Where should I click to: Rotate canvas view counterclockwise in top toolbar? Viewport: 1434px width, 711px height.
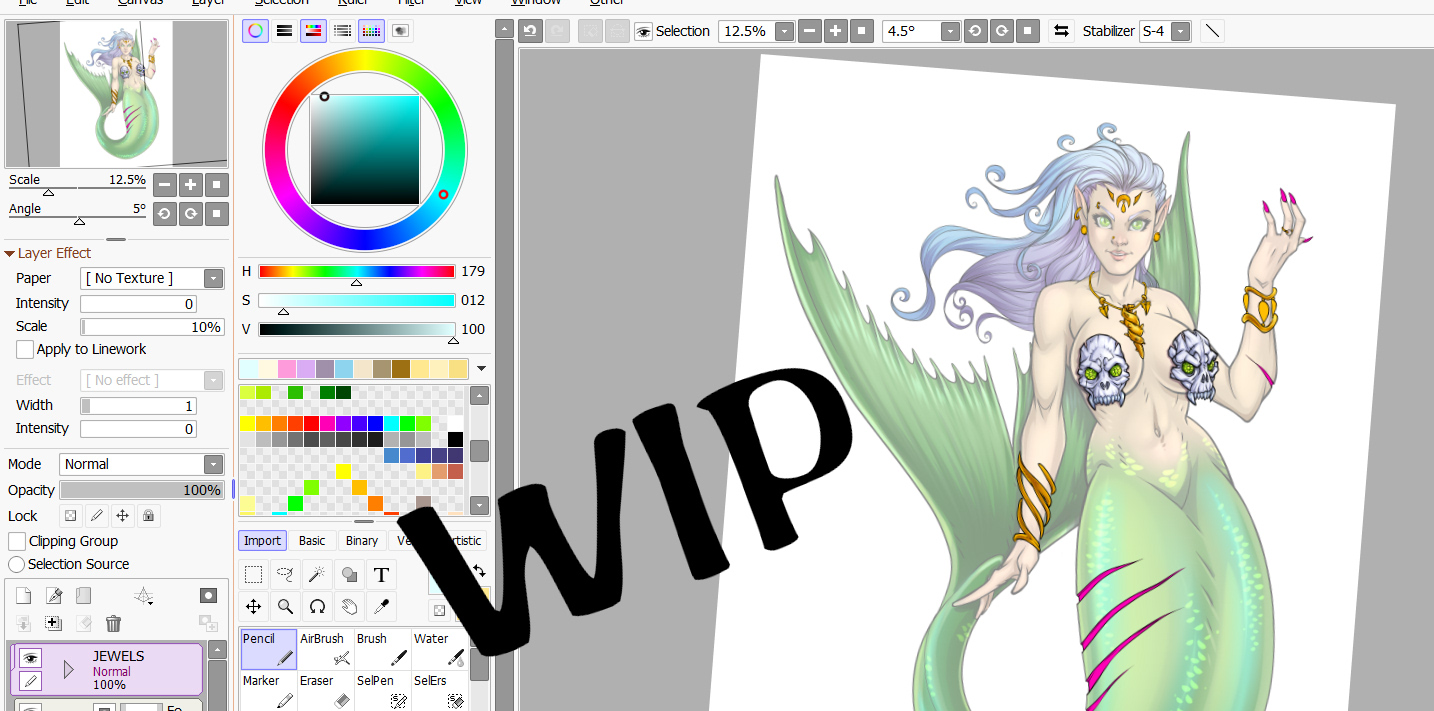[x=975, y=31]
